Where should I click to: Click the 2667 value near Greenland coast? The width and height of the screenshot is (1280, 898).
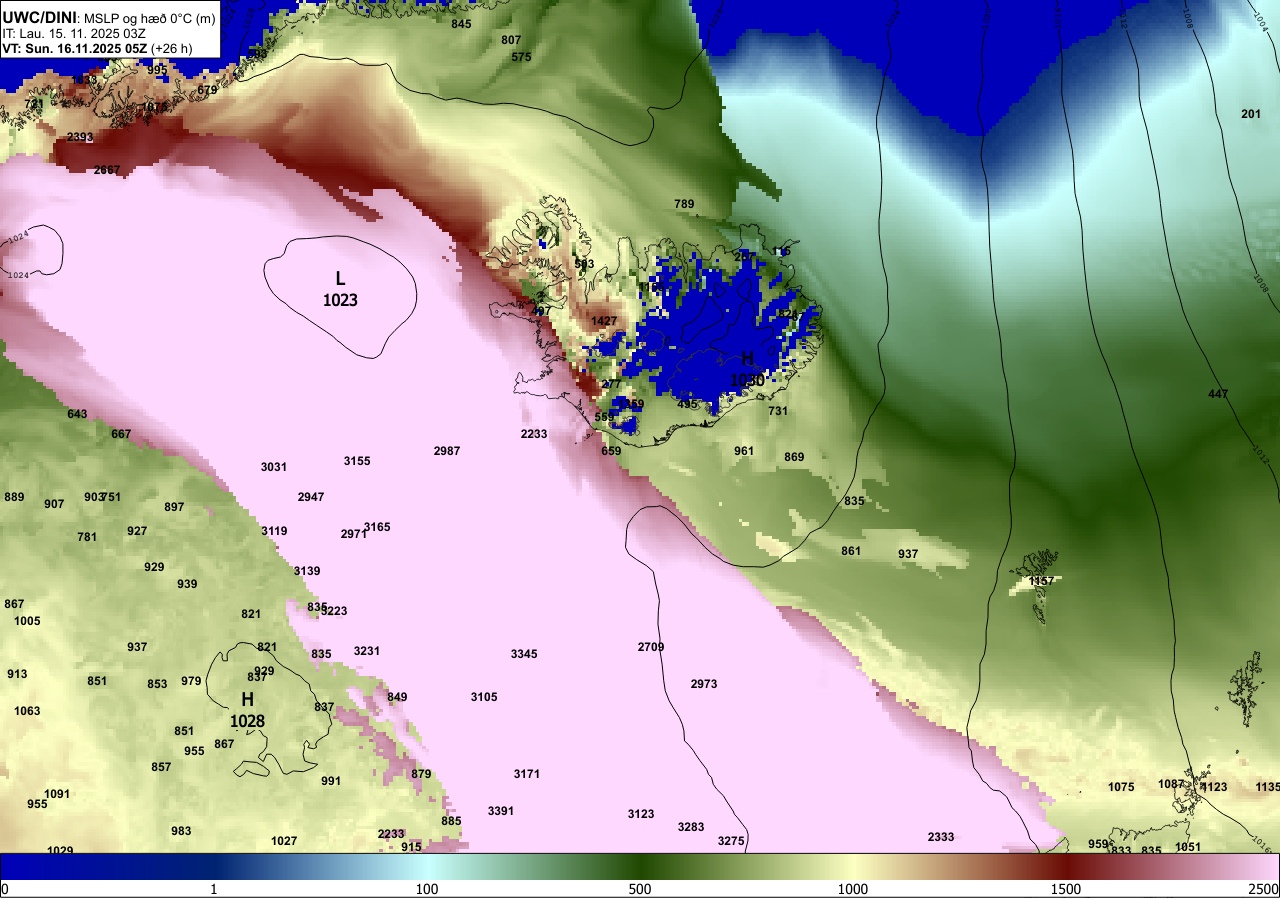coord(107,170)
